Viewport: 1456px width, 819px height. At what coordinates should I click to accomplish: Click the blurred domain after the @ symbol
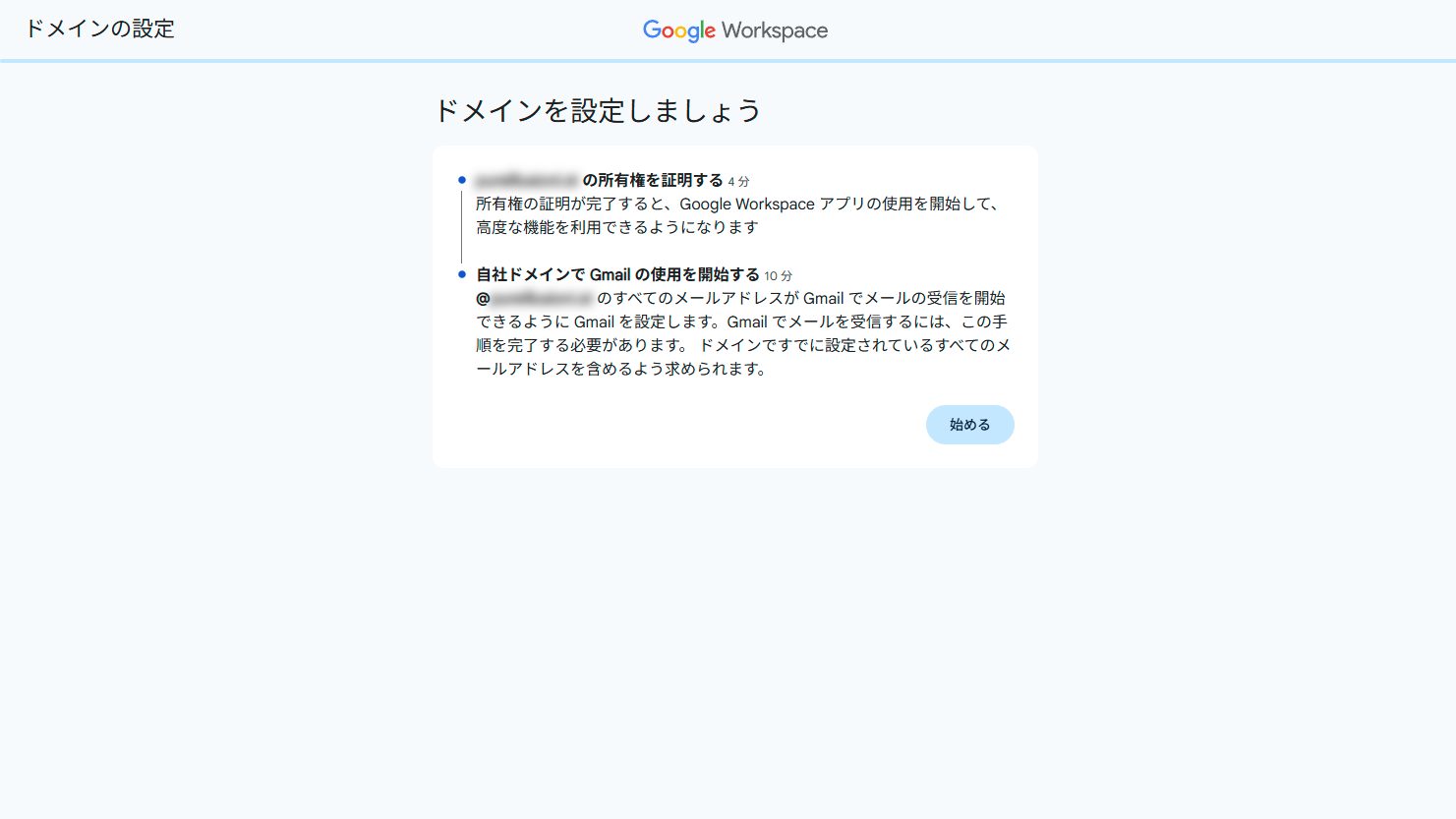(542, 298)
